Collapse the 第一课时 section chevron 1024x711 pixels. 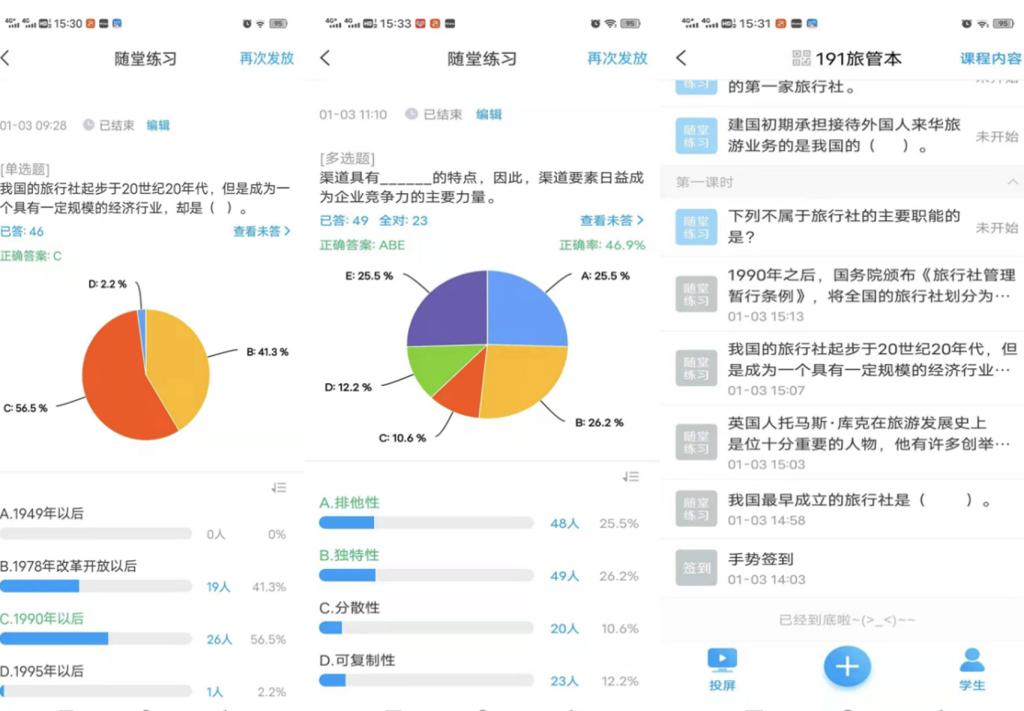click(1012, 182)
